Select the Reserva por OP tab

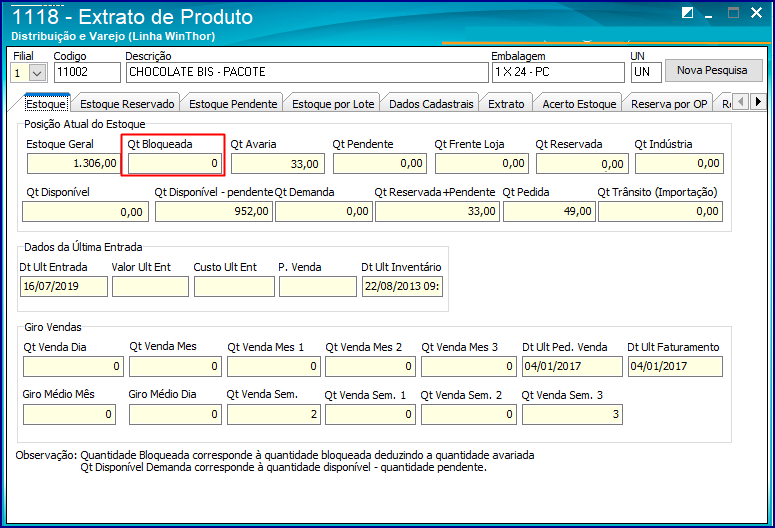(669, 104)
